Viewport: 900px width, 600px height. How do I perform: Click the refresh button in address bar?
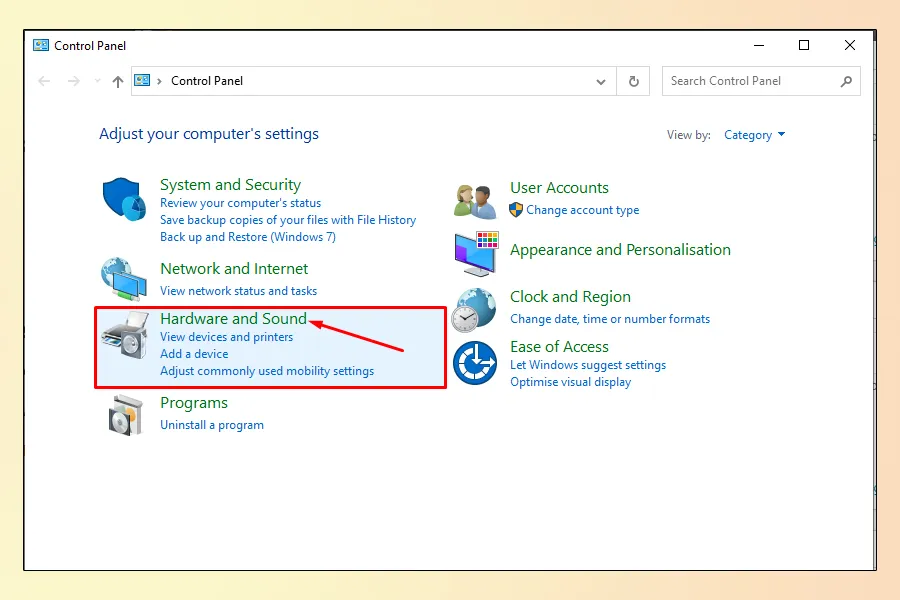(633, 81)
